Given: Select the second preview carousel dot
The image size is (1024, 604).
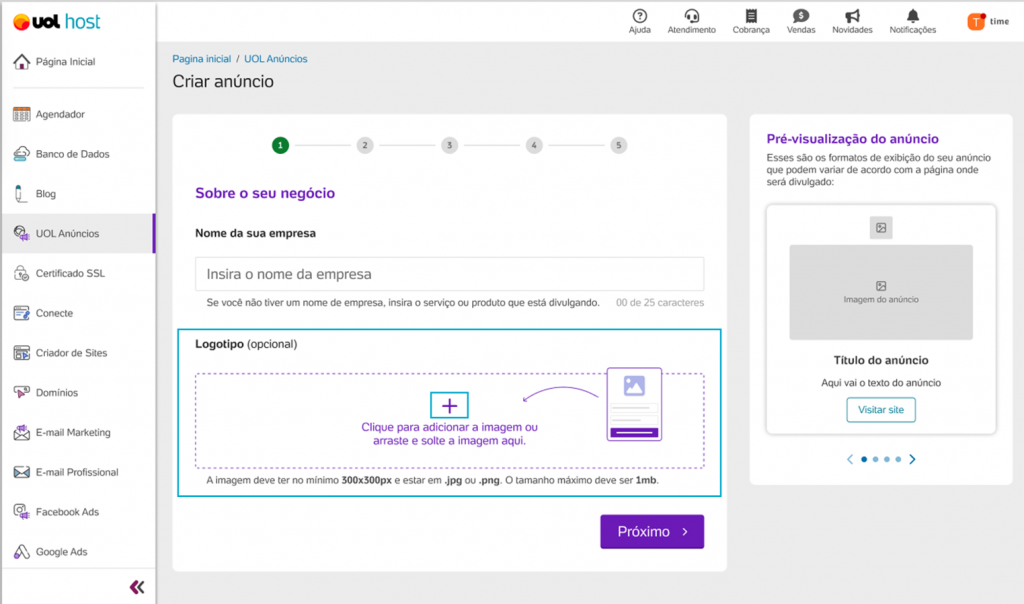Looking at the screenshot, I should pyautogui.click(x=876, y=460).
